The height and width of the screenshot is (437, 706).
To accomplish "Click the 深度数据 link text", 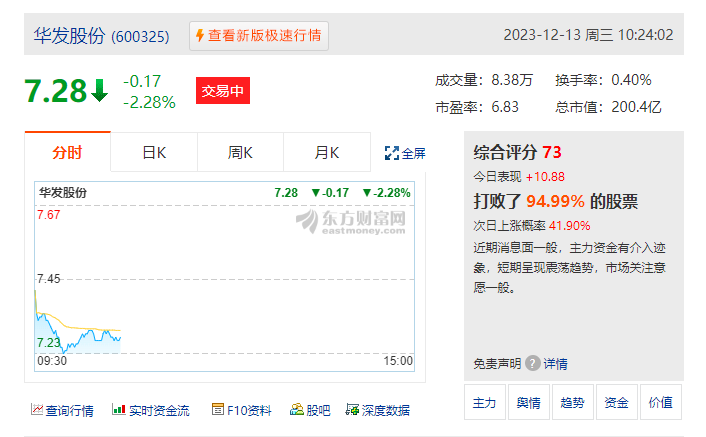I will click(x=386, y=410).
